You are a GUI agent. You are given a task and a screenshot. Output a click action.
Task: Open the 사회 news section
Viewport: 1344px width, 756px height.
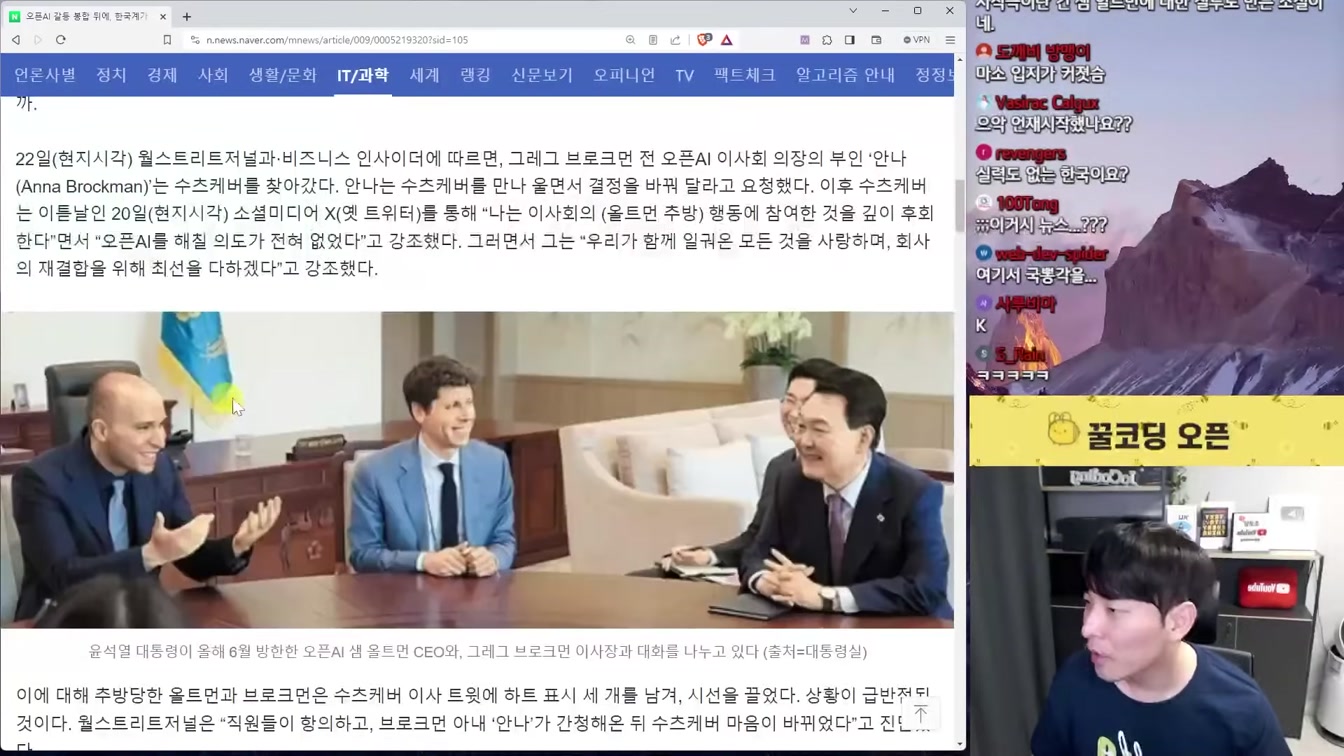coord(213,75)
